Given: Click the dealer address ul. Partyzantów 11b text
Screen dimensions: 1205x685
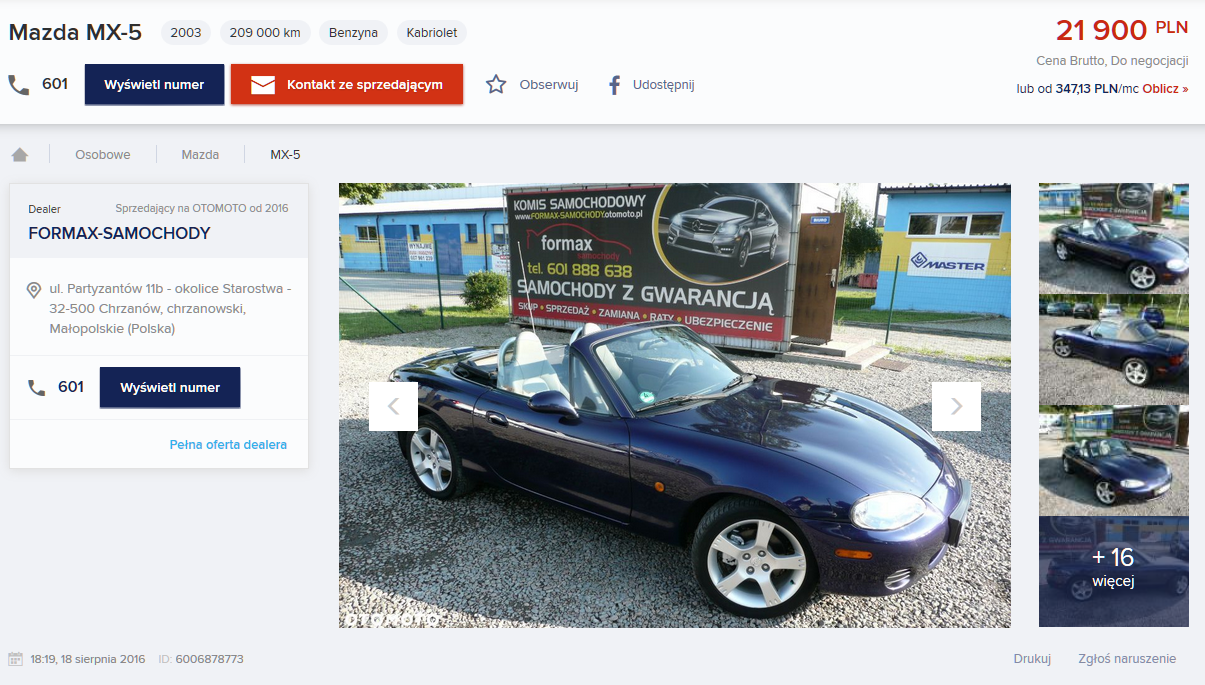Looking at the screenshot, I should tap(170, 309).
